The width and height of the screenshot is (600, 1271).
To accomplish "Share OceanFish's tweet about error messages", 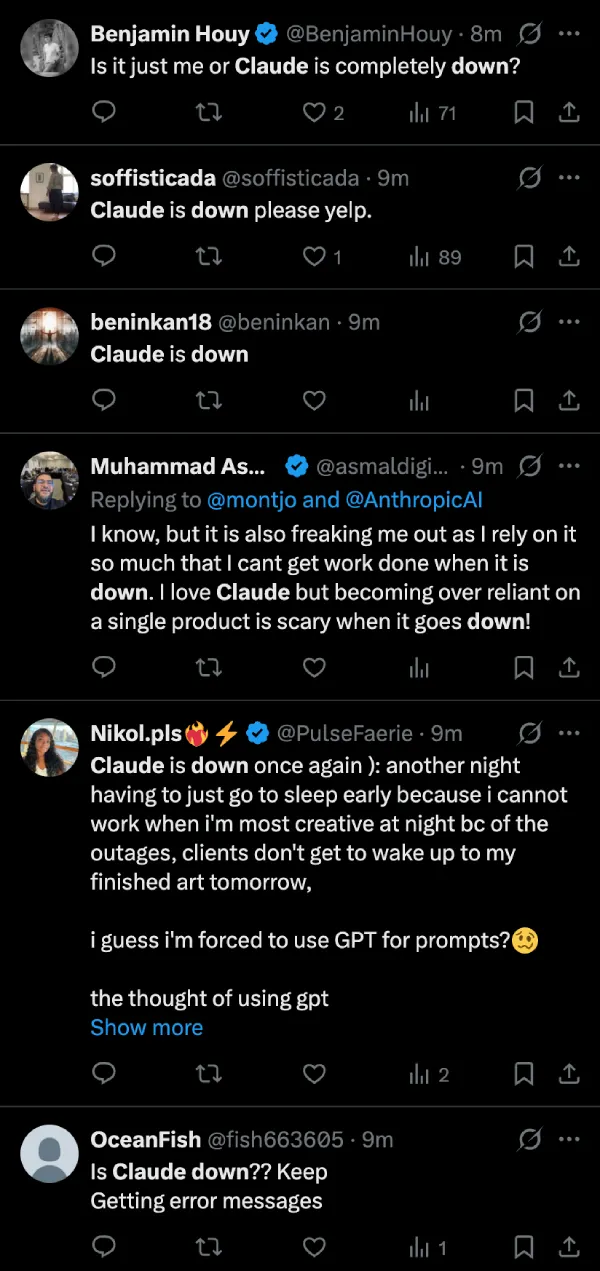I will [569, 1247].
